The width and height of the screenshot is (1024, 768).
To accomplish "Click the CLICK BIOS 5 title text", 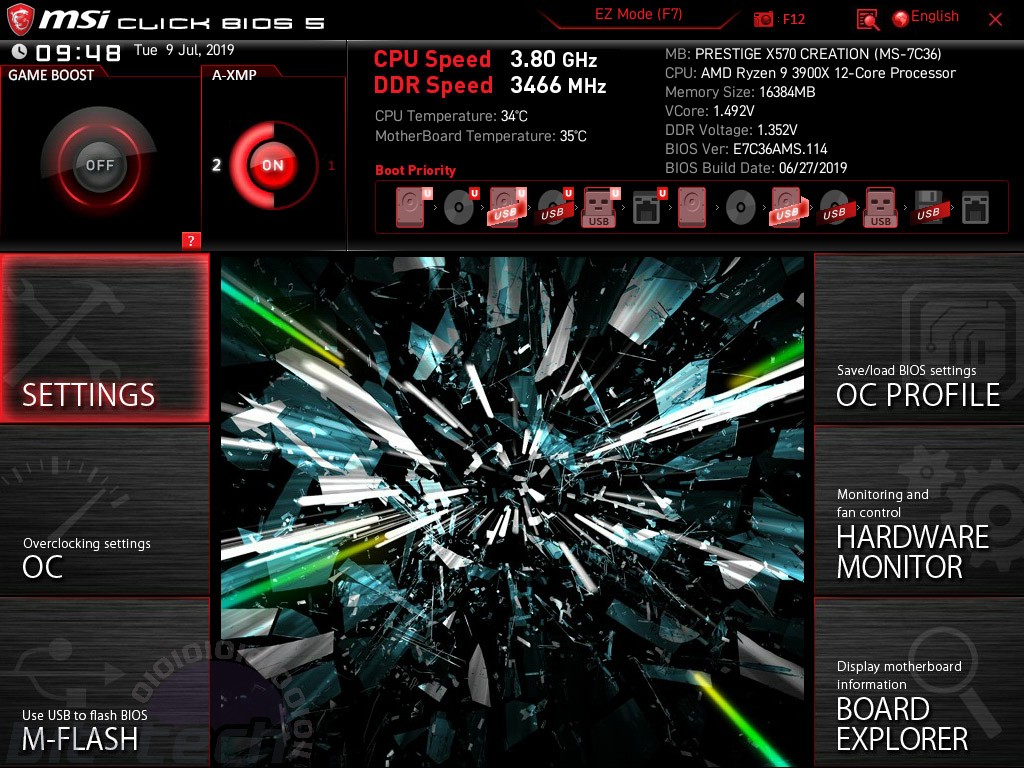I will pos(221,23).
